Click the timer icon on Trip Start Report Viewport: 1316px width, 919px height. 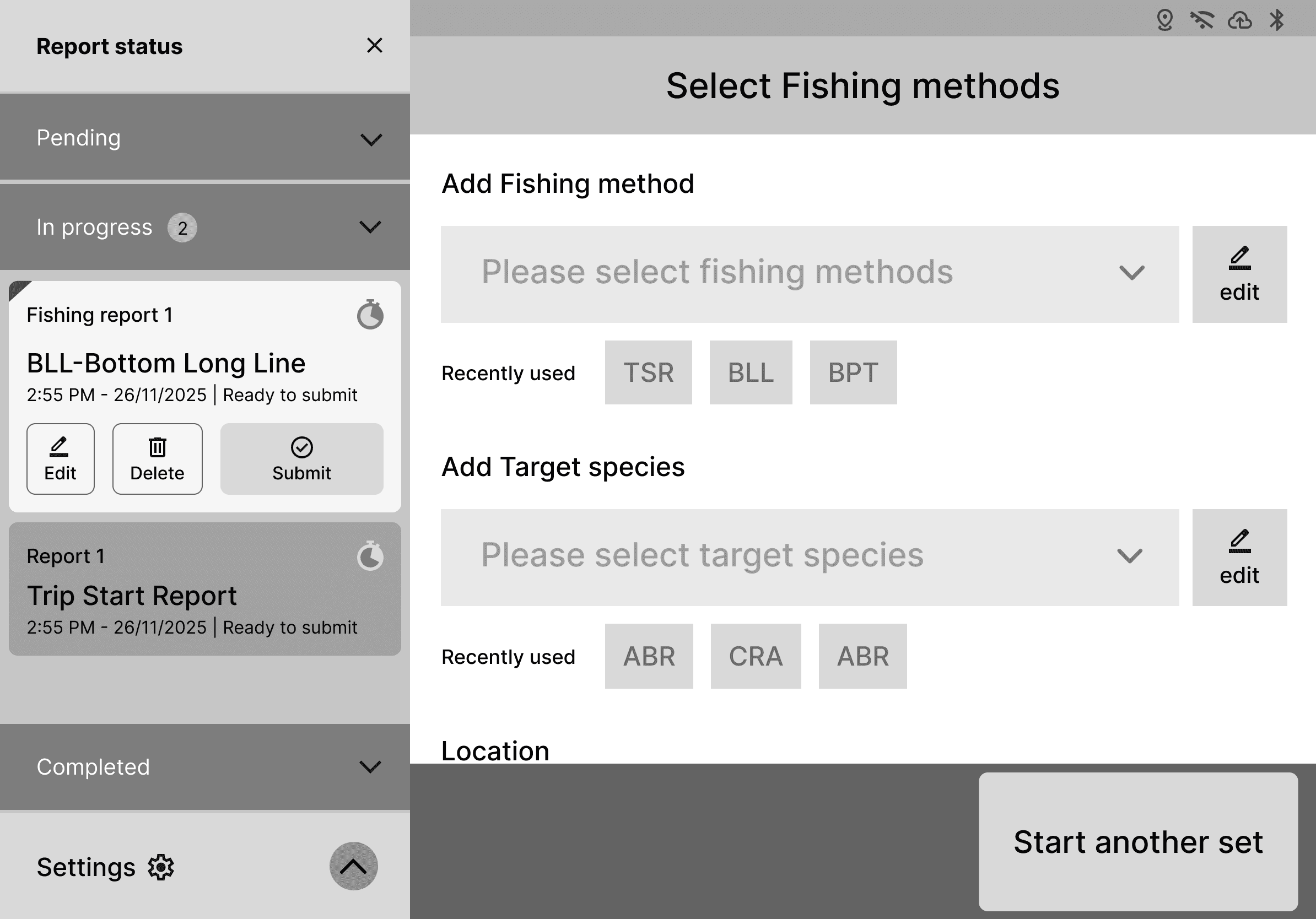[370, 556]
